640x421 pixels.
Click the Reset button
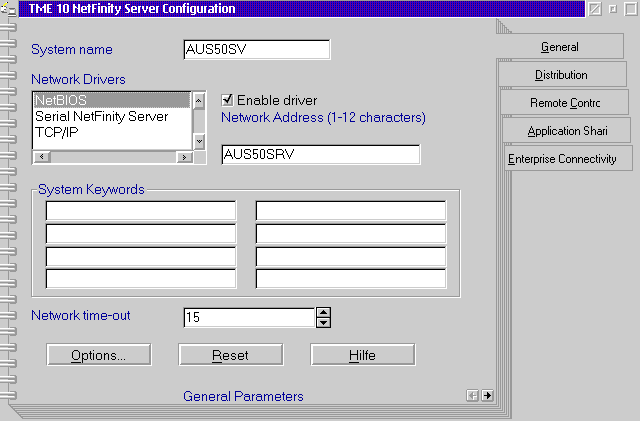[231, 355]
